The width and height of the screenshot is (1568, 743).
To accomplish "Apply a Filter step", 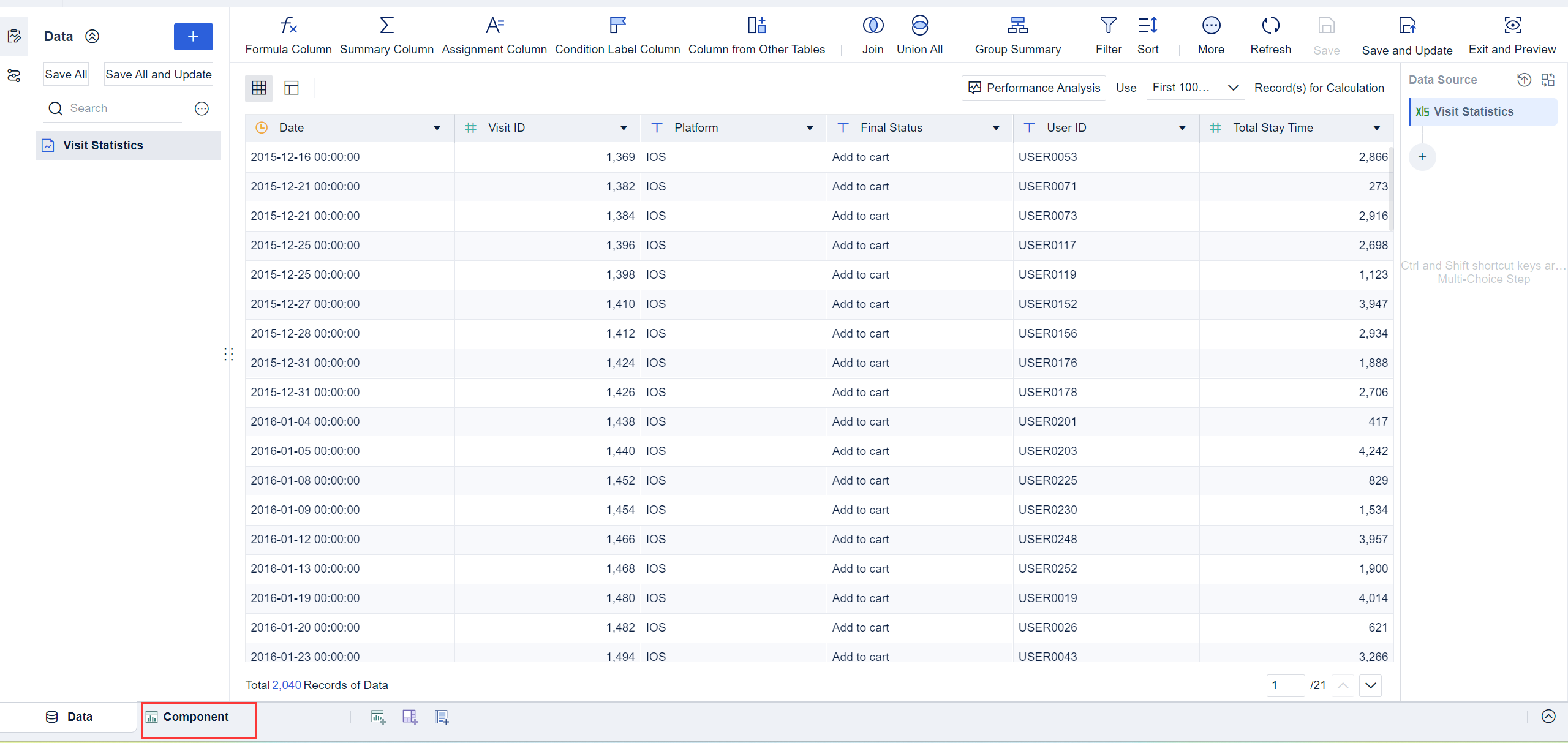I will click(x=1109, y=36).
